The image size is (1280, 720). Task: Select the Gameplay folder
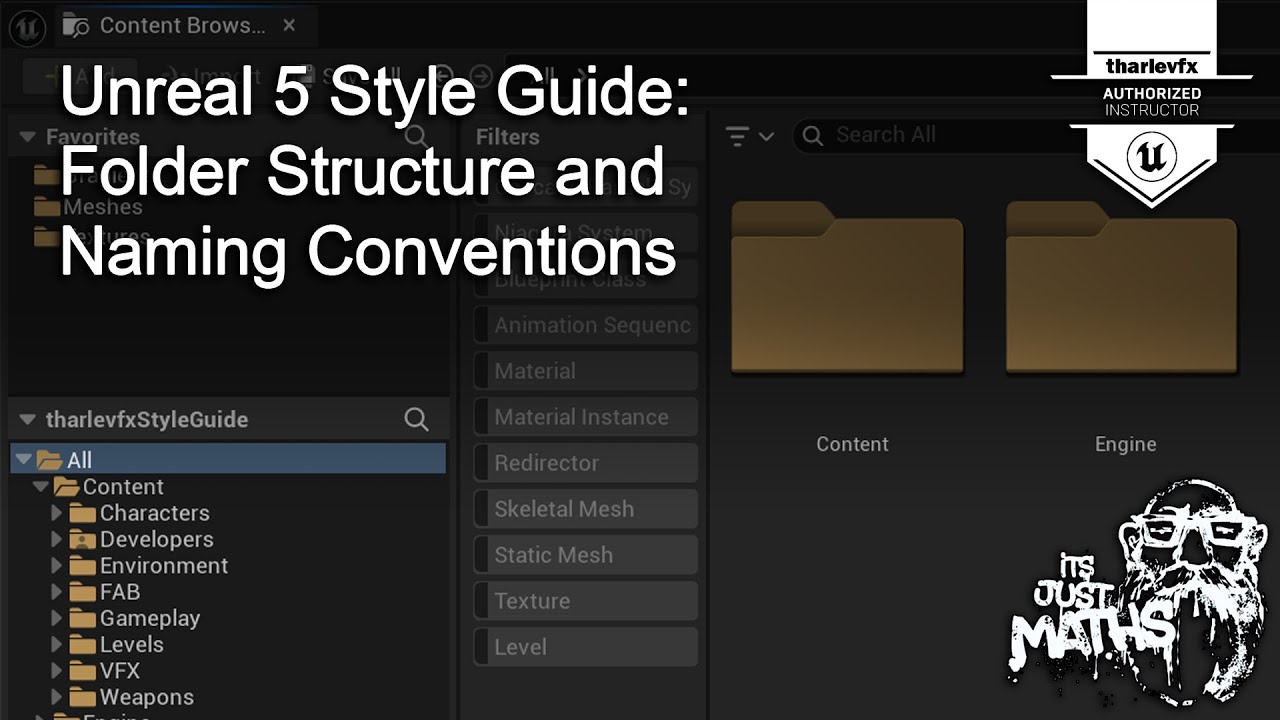135,618
